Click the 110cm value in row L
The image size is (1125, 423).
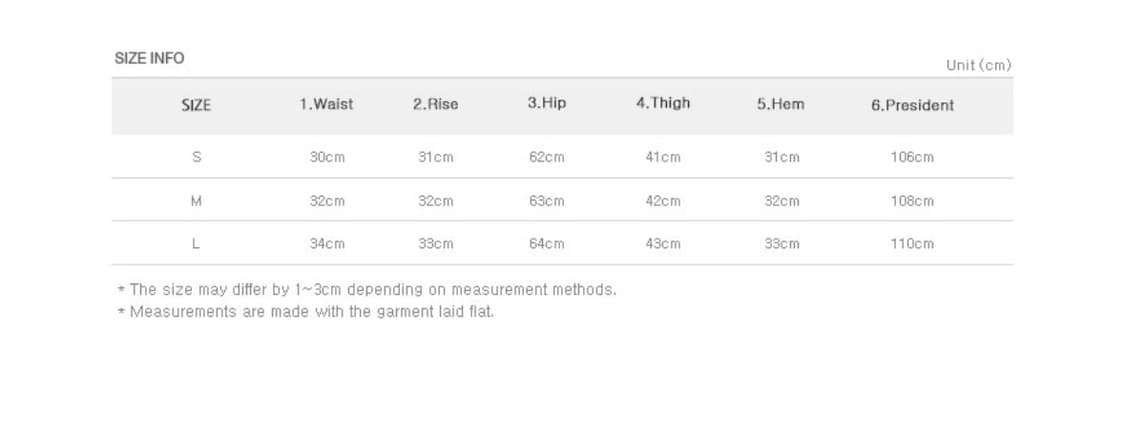[913, 244]
